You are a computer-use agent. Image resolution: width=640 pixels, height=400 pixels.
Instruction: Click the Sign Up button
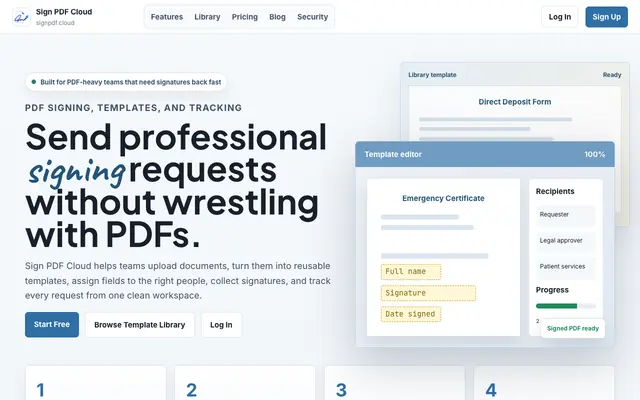(607, 17)
